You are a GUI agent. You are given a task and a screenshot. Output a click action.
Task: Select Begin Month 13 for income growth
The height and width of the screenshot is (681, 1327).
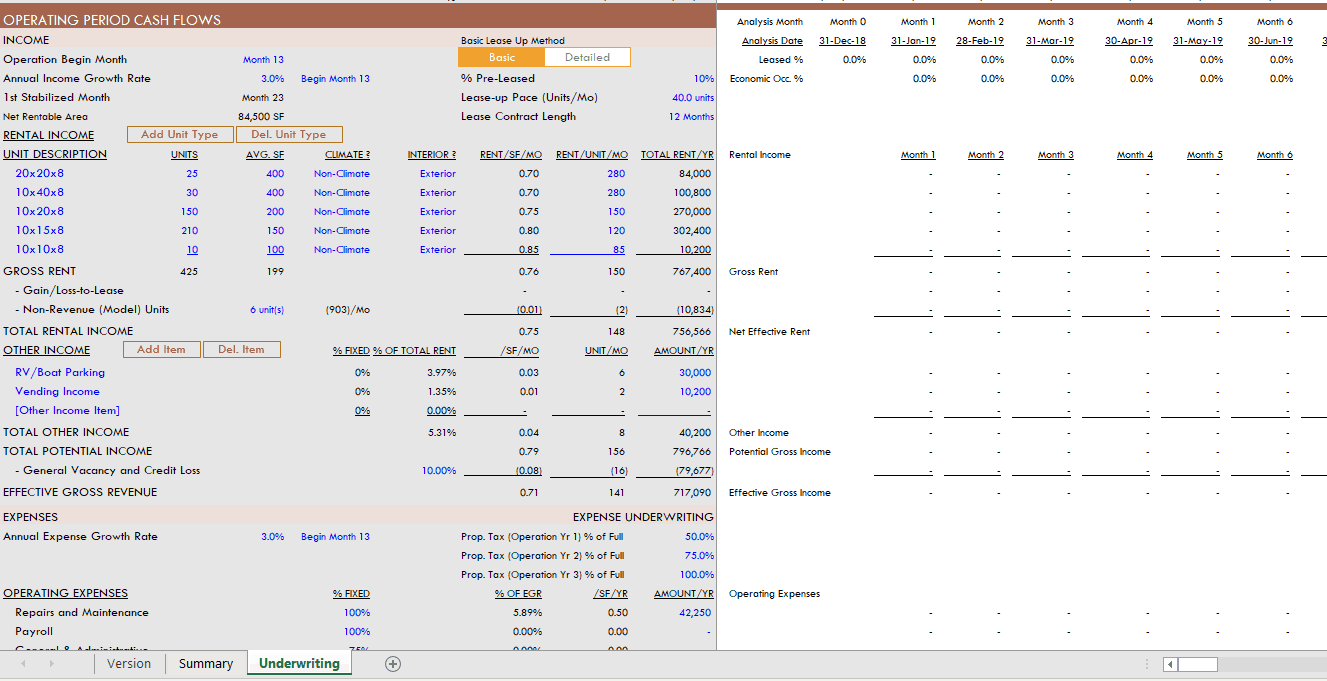coord(335,79)
